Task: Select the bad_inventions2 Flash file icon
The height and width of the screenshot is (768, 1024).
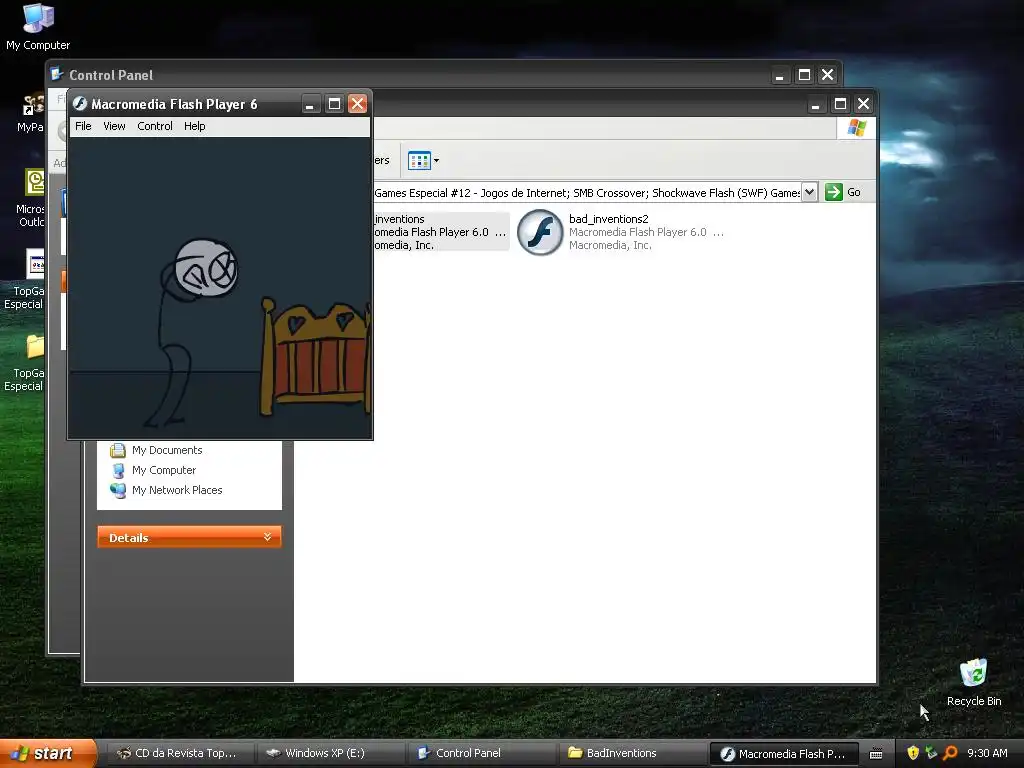Action: coord(540,232)
